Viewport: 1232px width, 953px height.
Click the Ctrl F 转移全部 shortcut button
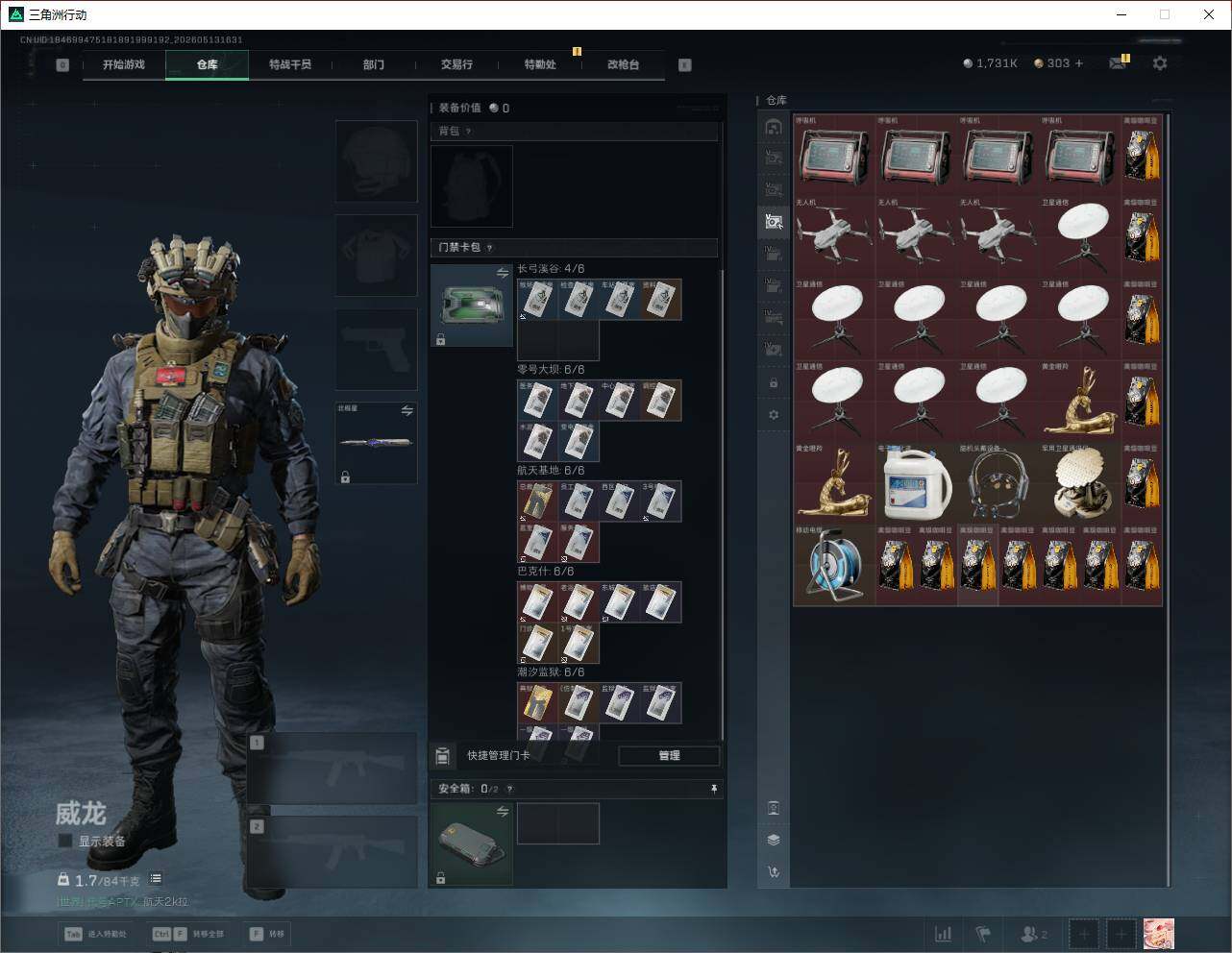click(x=188, y=934)
